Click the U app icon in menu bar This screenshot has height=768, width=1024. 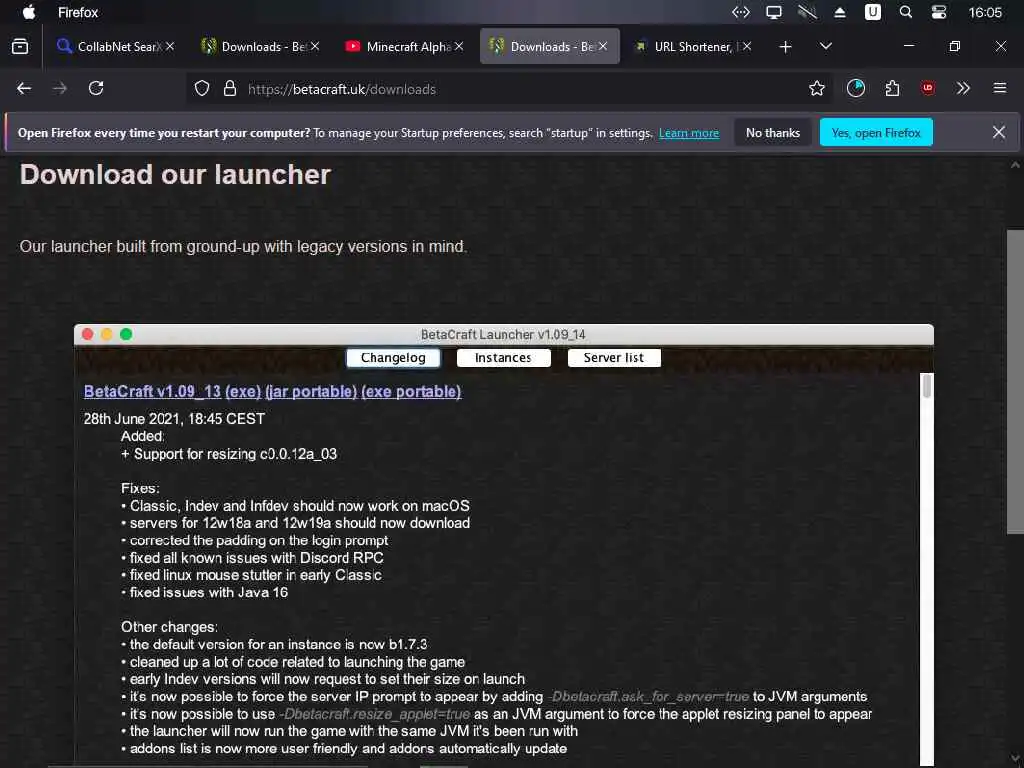[872, 12]
